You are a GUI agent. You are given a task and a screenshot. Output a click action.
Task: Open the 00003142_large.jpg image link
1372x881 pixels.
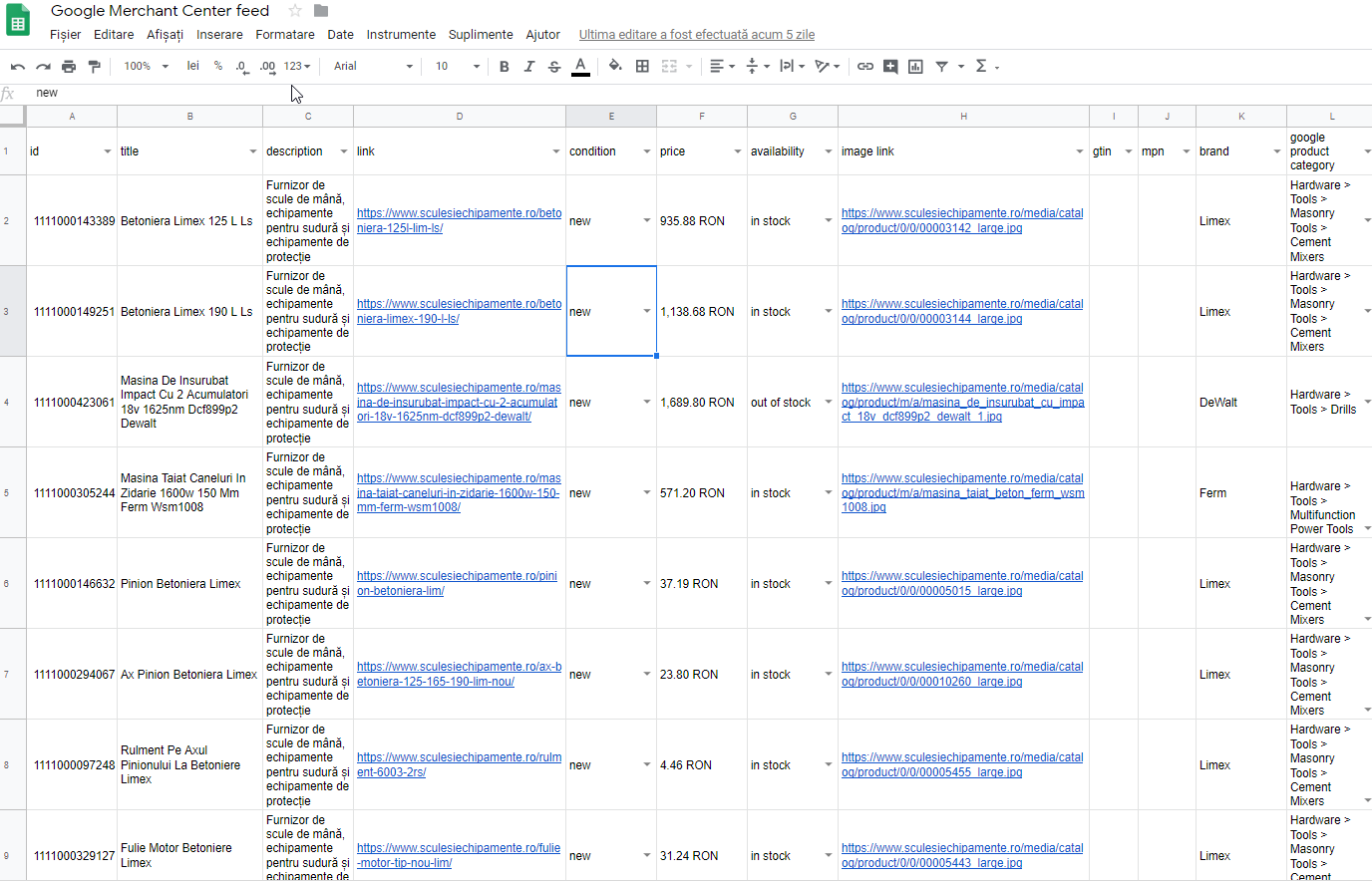point(962,221)
